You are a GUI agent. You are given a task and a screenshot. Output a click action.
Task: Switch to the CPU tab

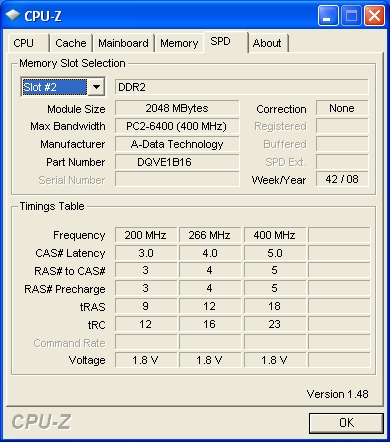[28, 43]
